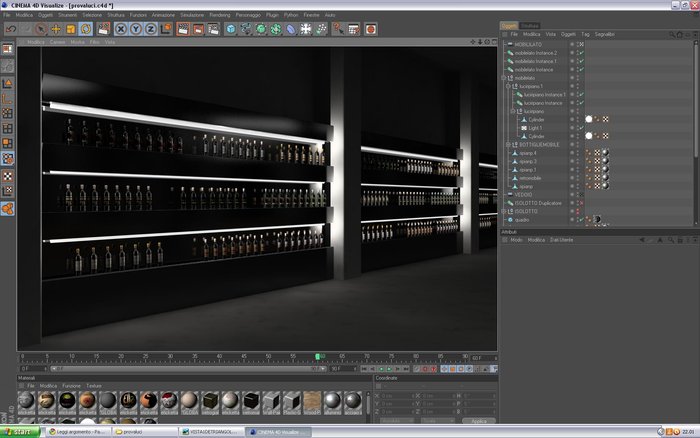Screen dimensions: 700x438
Task: Select the Move tool icon
Action: (56, 29)
